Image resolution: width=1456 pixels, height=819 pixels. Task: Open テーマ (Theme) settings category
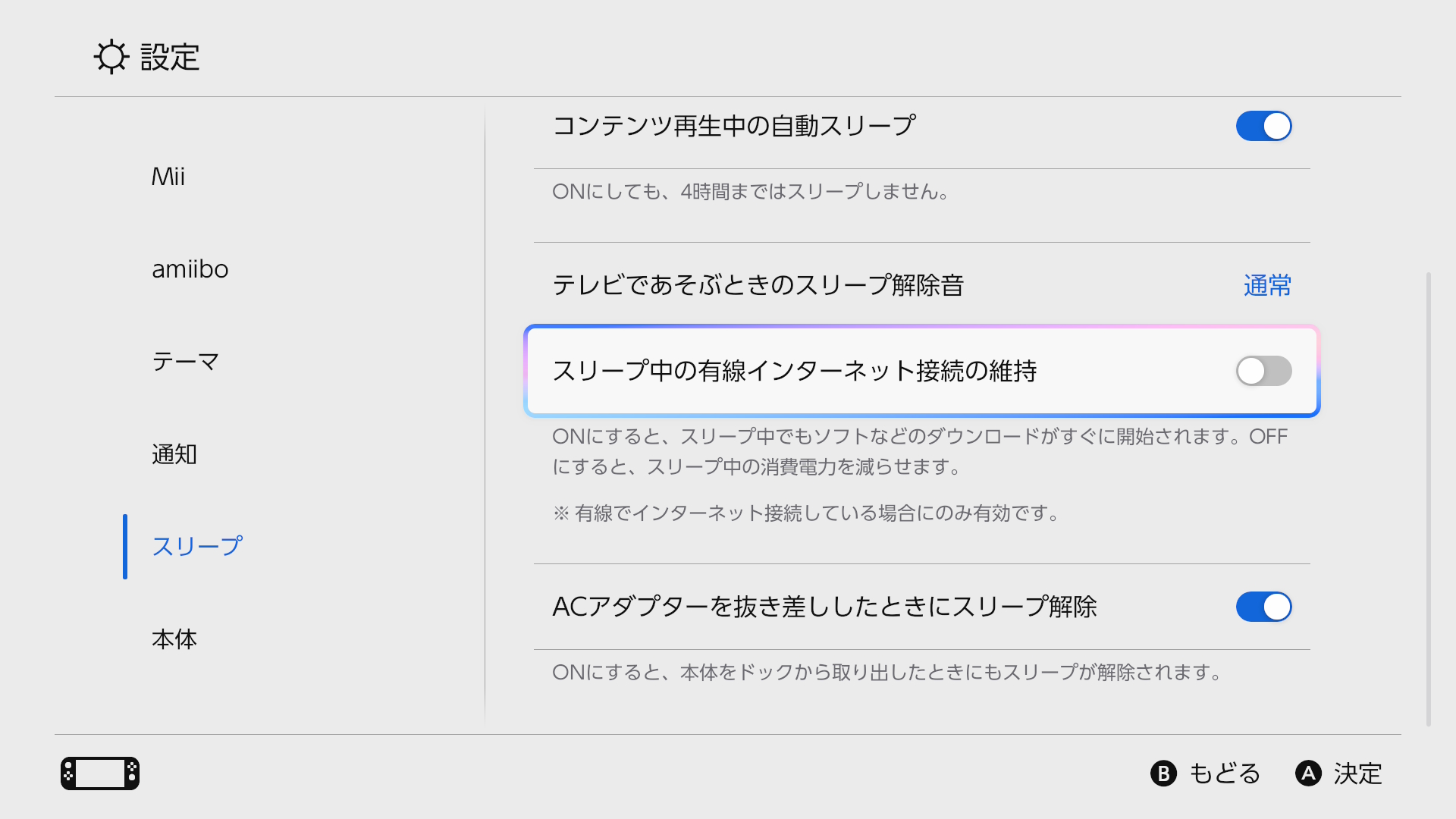[186, 362]
